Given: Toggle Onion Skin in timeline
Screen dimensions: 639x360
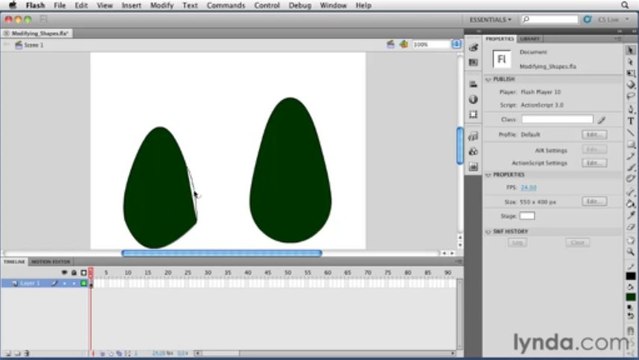Looking at the screenshot, I should (x=111, y=353).
